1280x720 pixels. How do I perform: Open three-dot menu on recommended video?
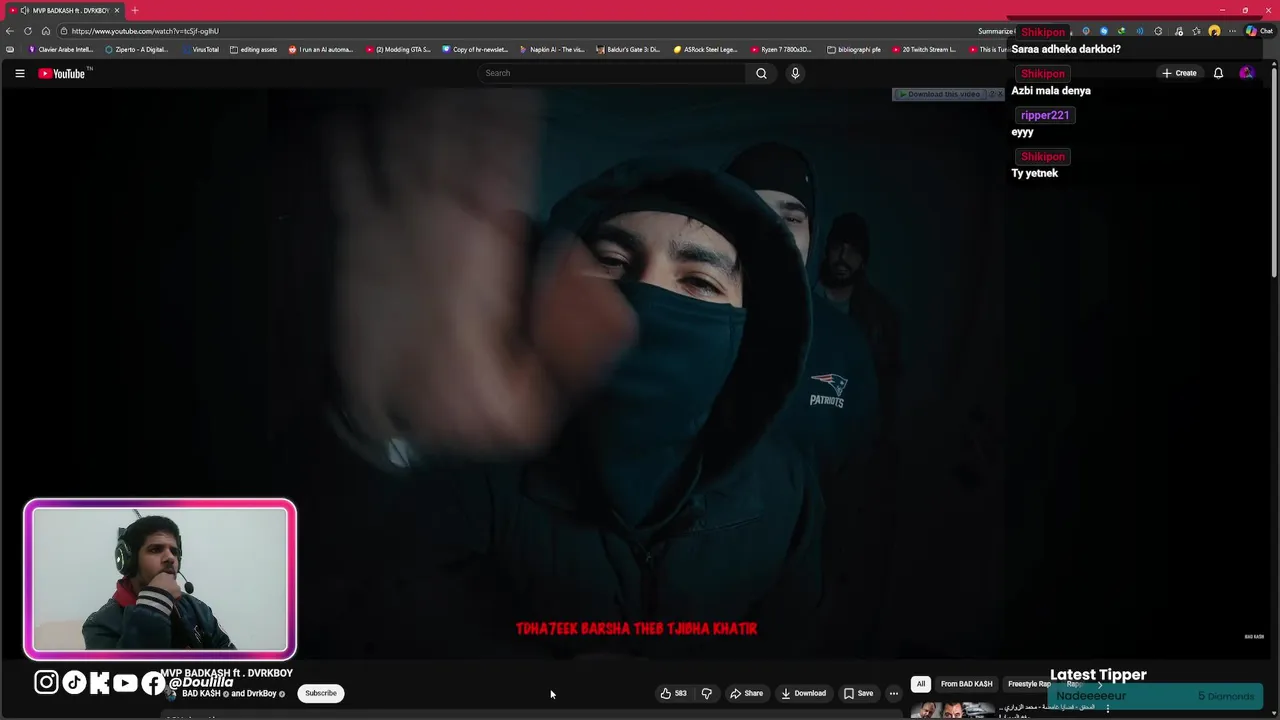(x=1107, y=709)
